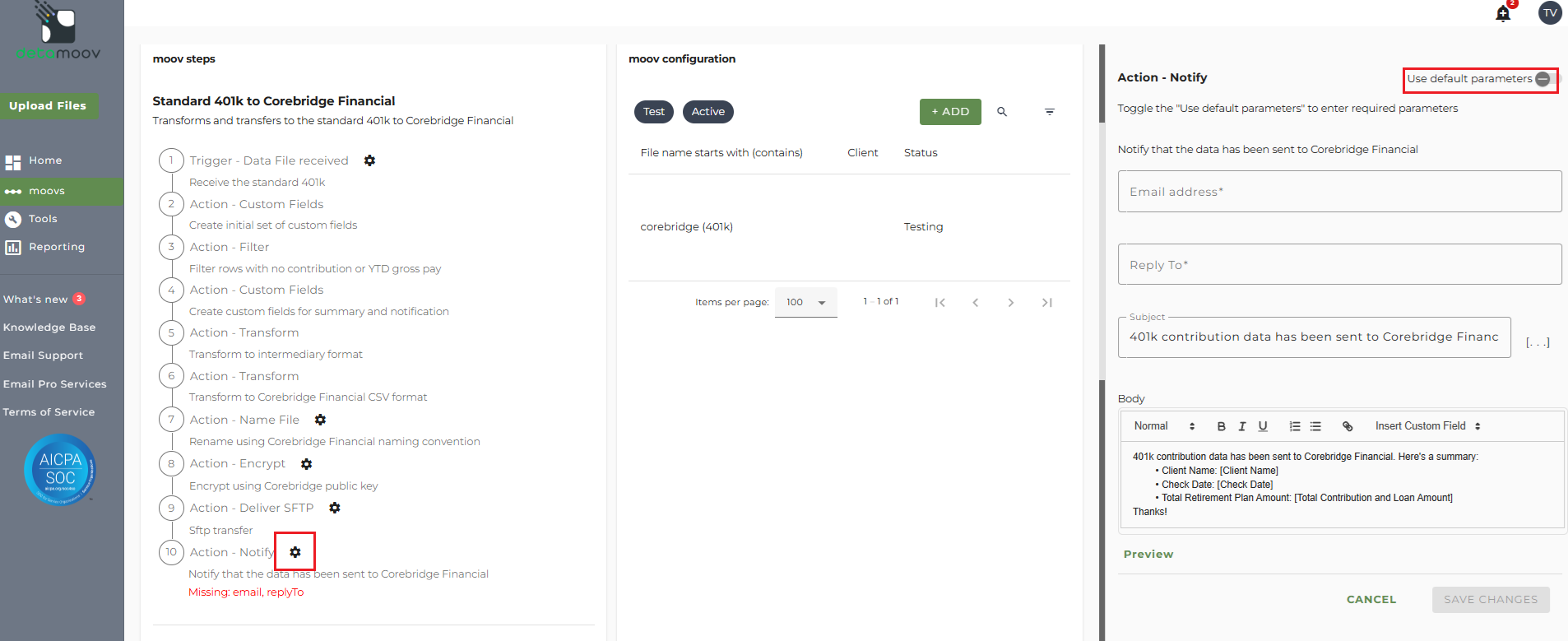Screen dimensions: 1568x641
Task: Toggle the Active filter chip
Action: click(708, 112)
